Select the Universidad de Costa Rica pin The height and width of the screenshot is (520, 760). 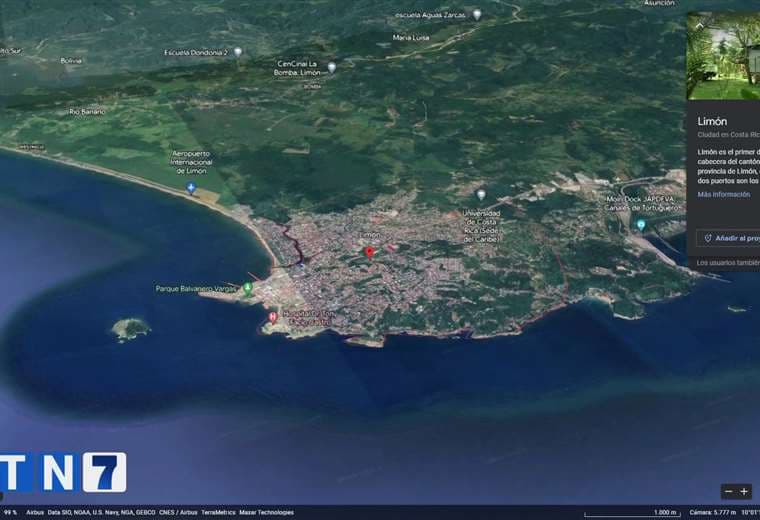pos(481,194)
